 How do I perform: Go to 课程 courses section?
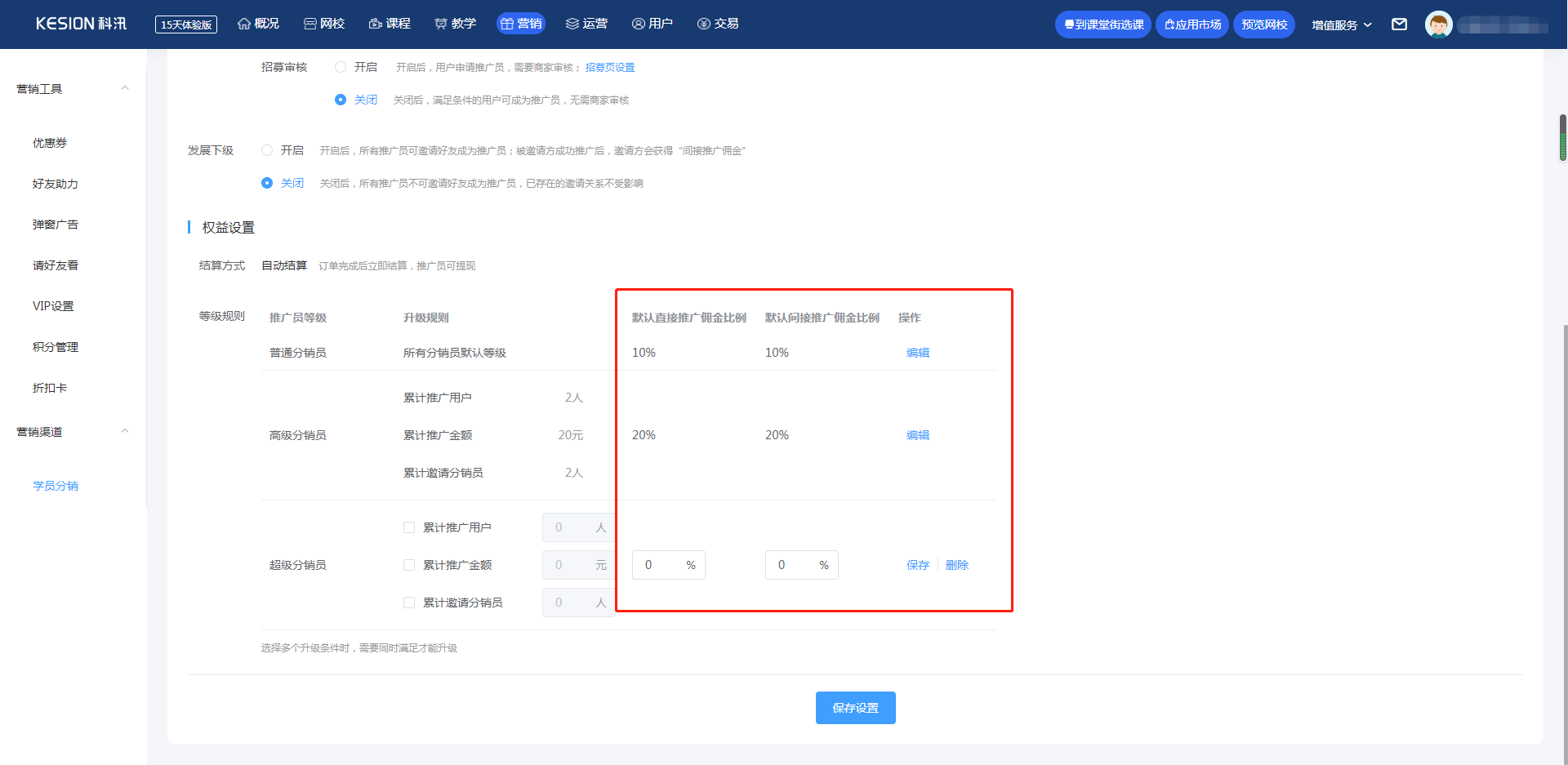point(390,24)
